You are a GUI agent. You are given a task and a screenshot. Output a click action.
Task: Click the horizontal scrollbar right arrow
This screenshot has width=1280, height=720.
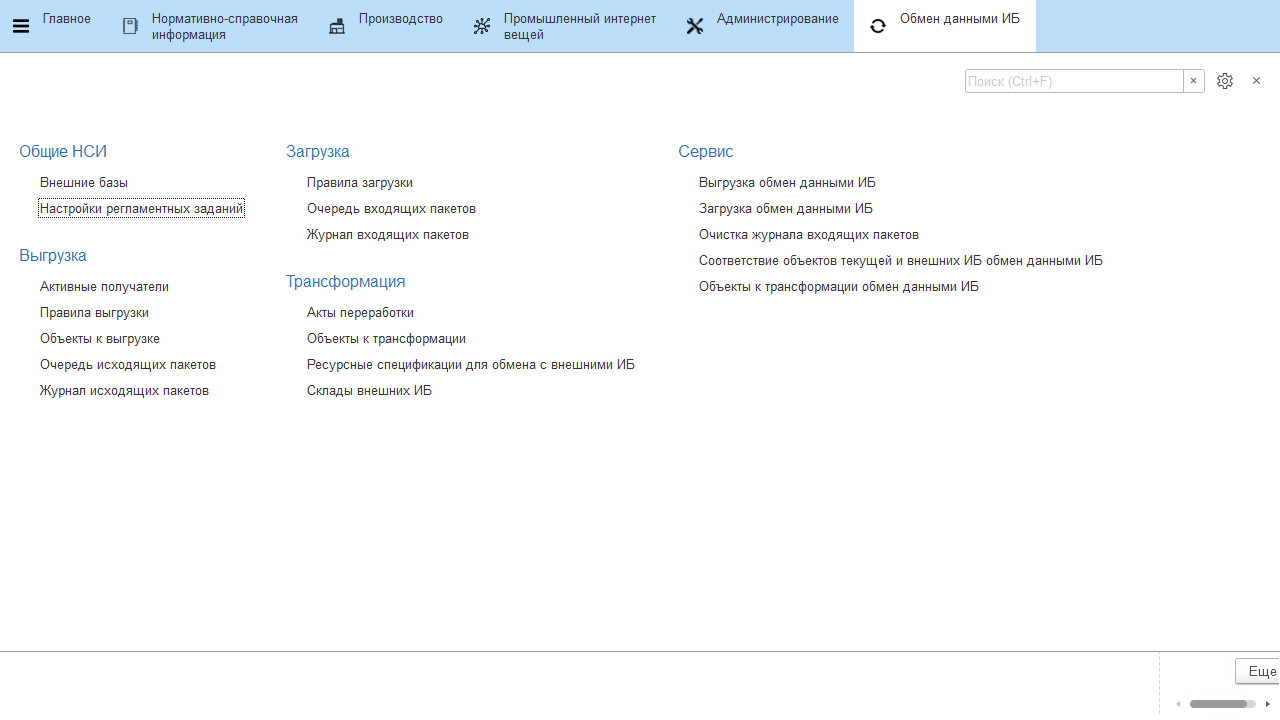click(x=1268, y=704)
